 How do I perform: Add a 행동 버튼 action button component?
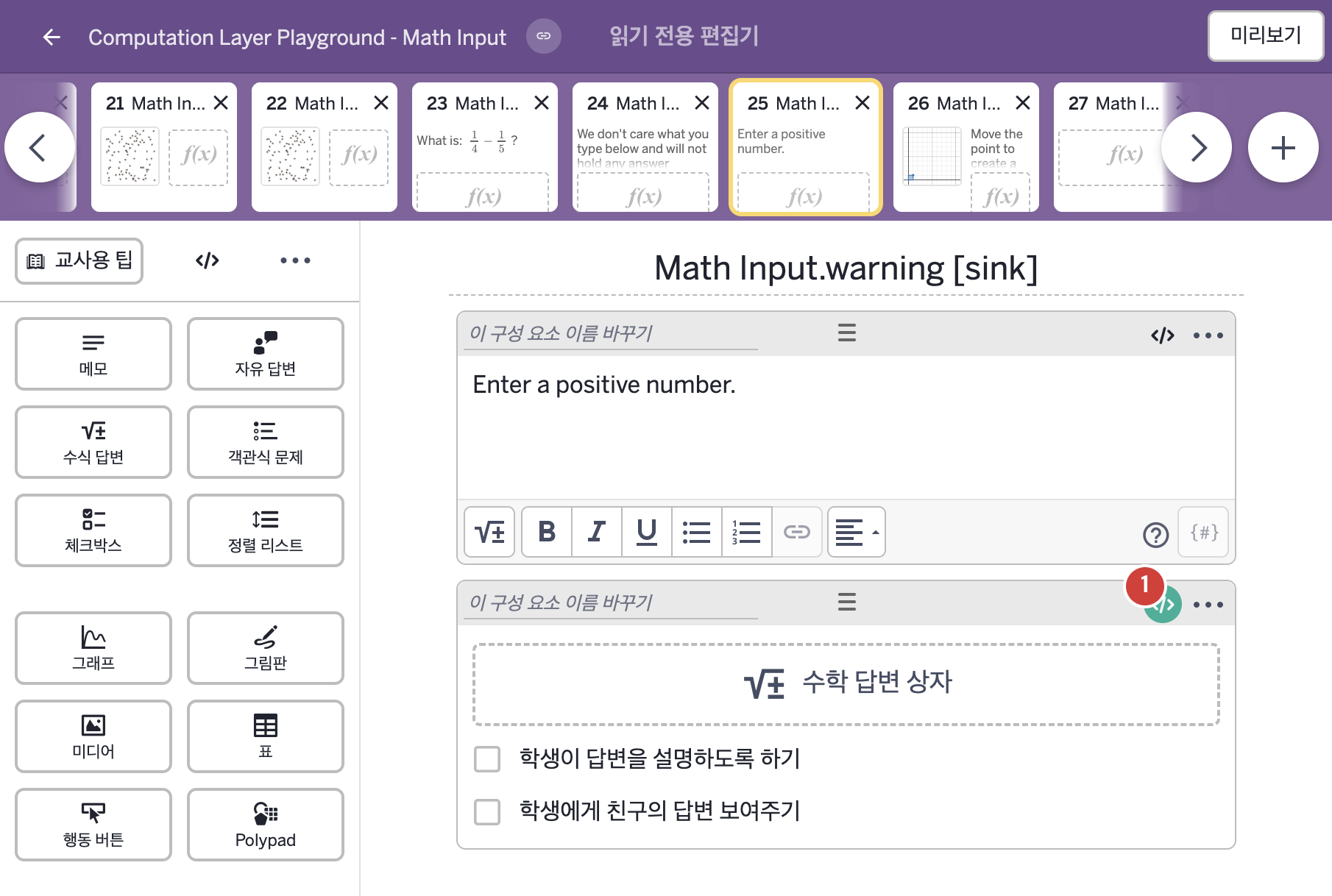[x=93, y=825]
